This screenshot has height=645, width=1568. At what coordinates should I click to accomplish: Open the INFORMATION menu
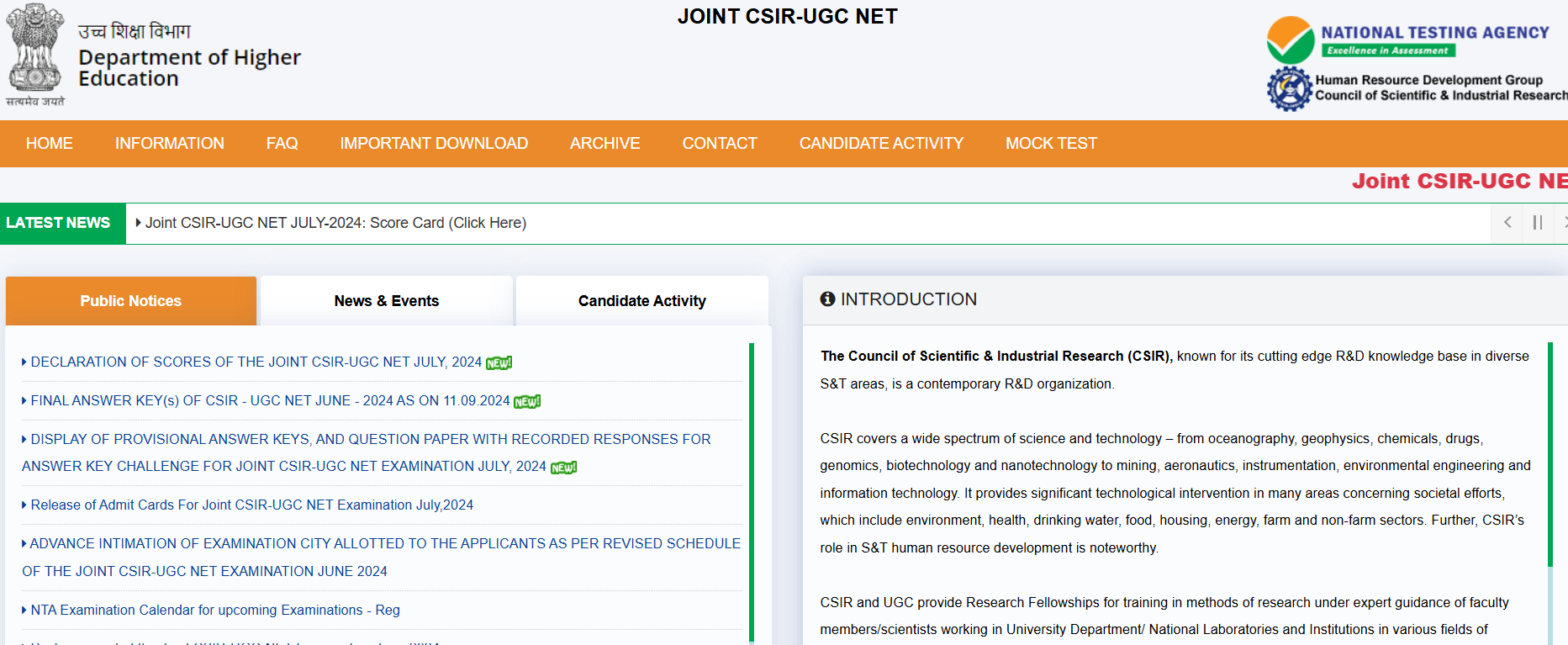point(170,144)
